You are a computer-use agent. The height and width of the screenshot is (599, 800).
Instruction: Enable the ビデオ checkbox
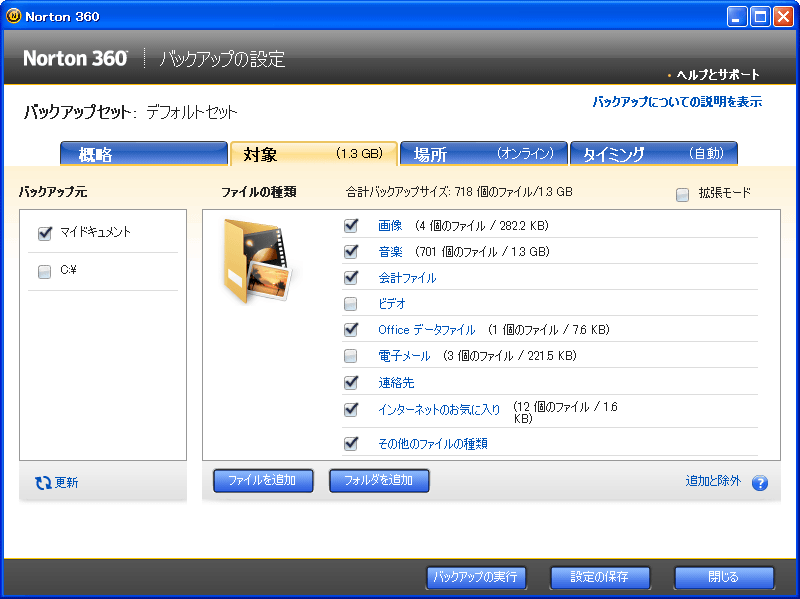pos(351,304)
